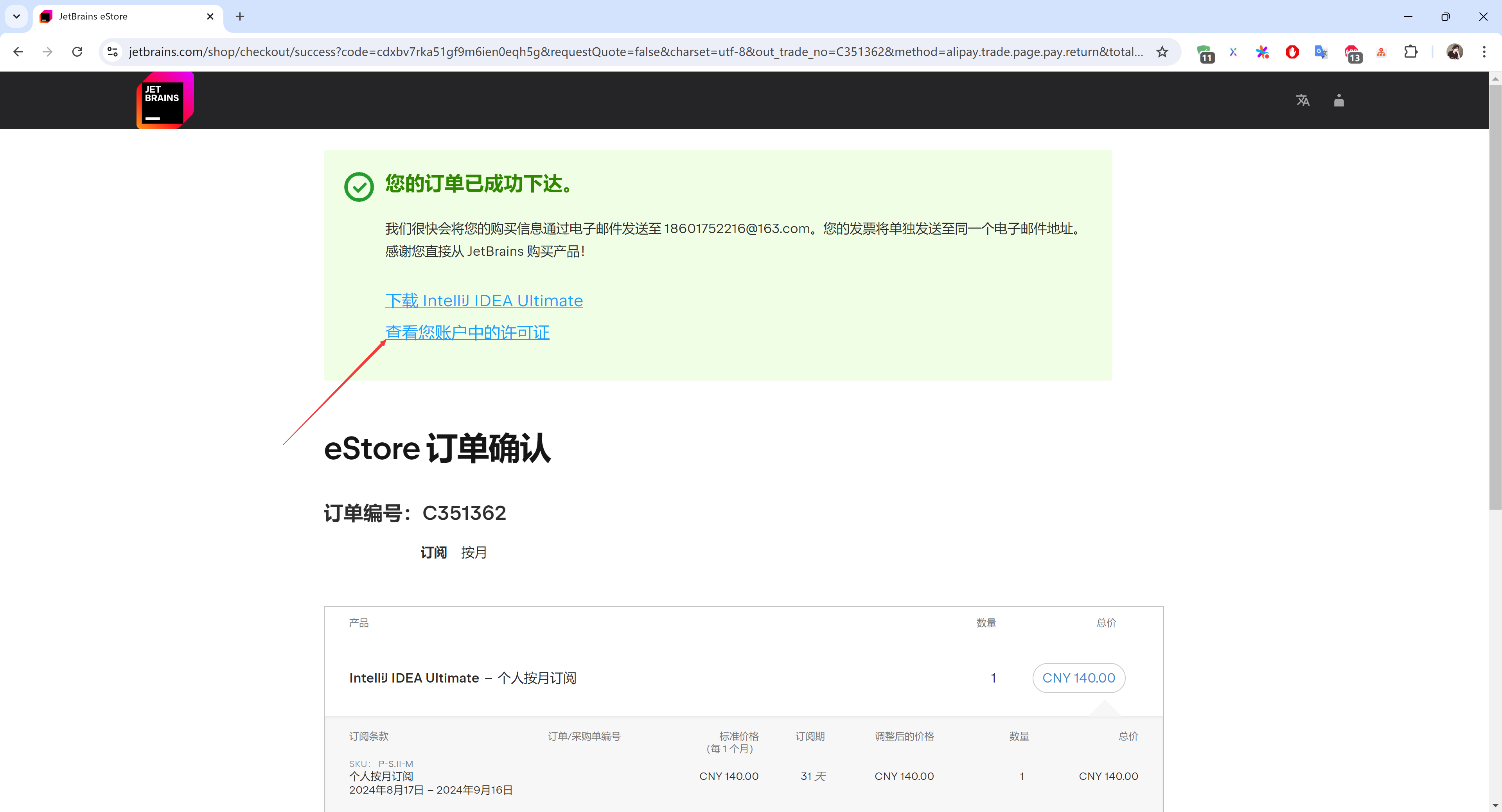The image size is (1502, 812).
Task: Bookmark this page with the star icon
Action: pos(1162,52)
